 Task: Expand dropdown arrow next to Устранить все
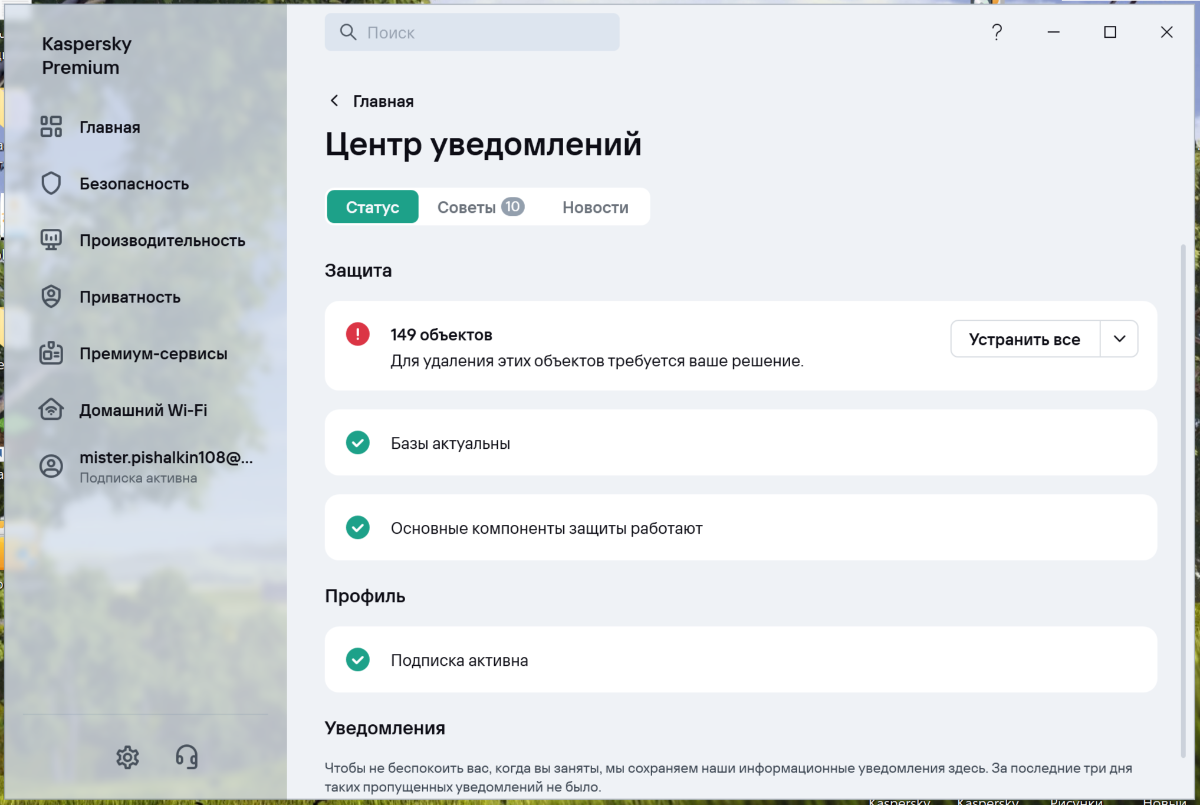1119,339
